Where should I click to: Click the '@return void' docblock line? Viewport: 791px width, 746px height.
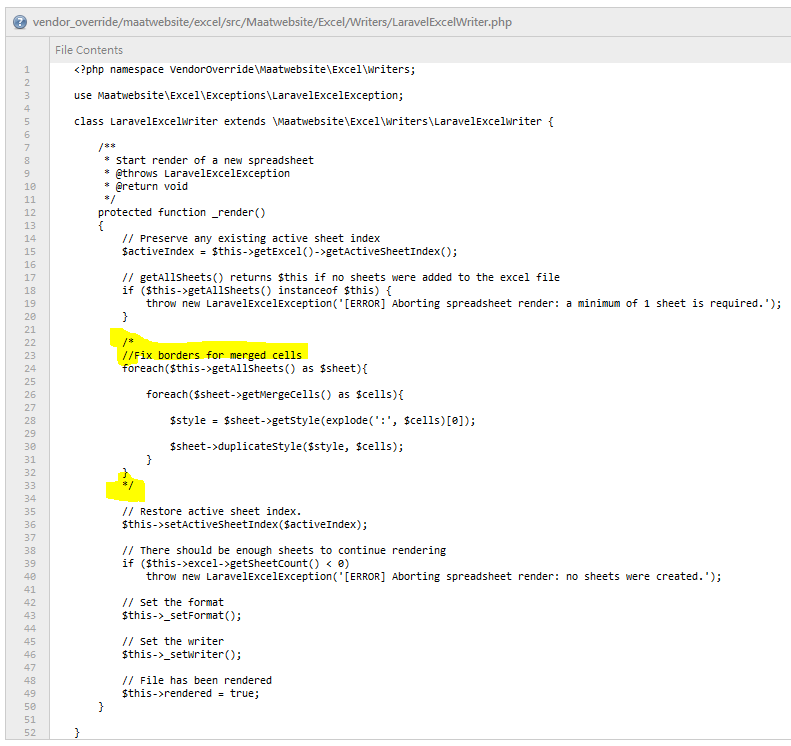[x=146, y=187]
